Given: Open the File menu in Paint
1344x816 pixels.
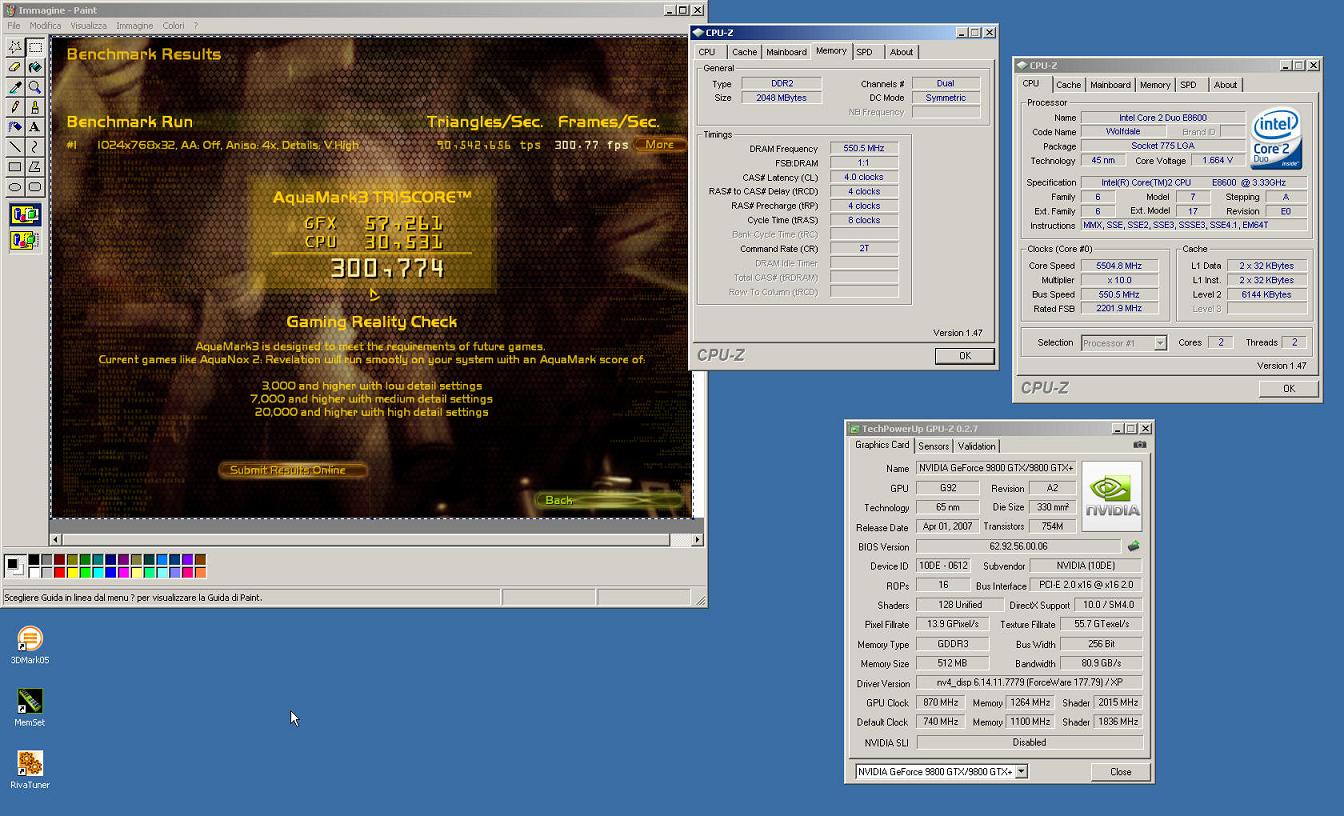Looking at the screenshot, I should 14,25.
